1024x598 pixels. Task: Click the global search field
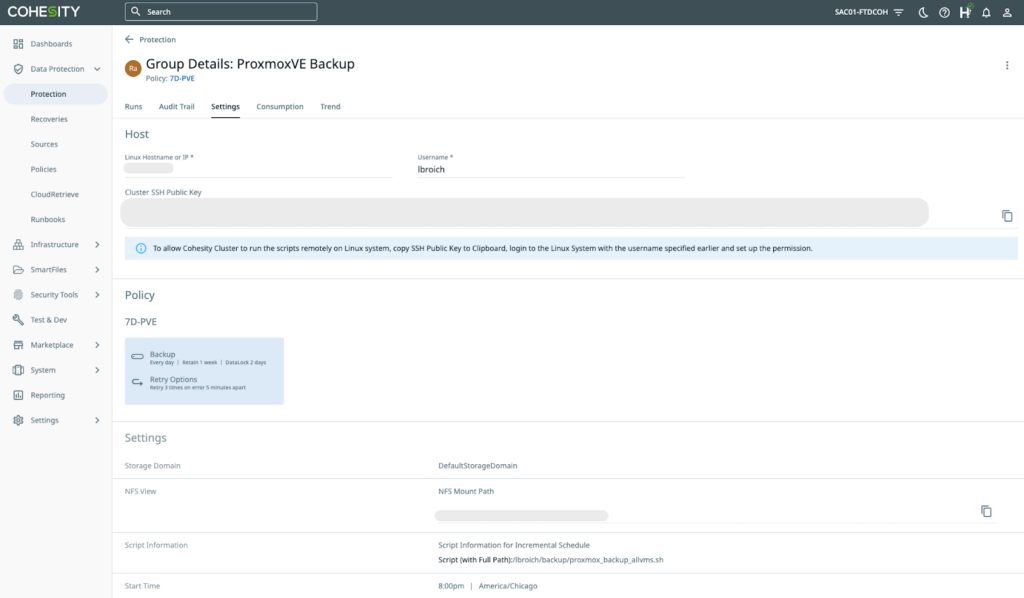[220, 11]
